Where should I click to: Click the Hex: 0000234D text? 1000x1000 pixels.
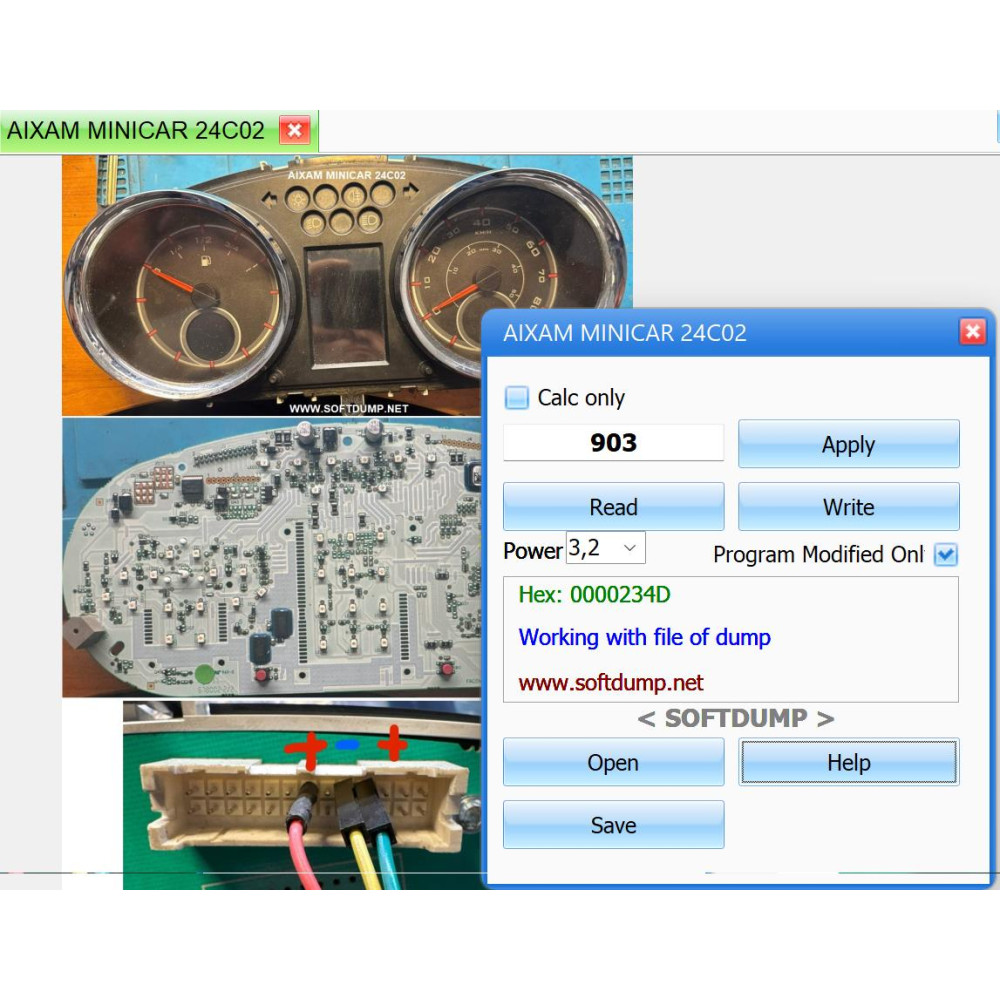click(594, 594)
